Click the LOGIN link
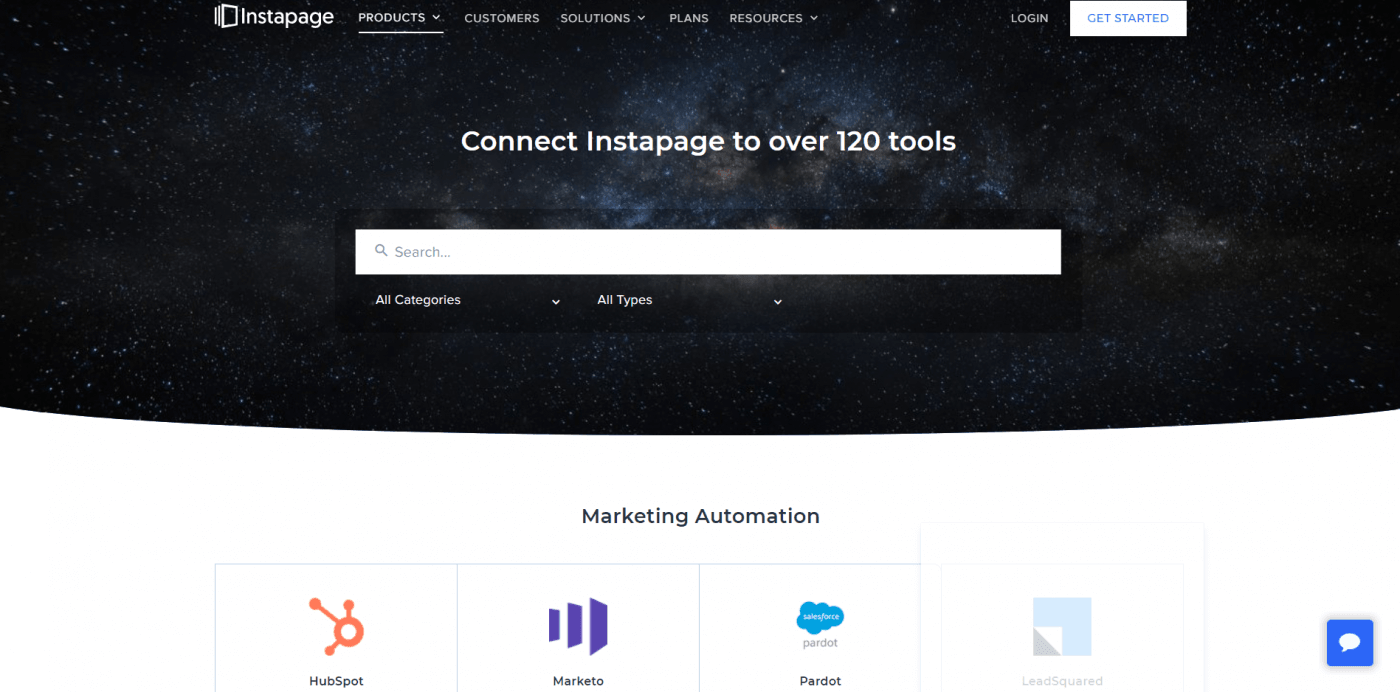This screenshot has width=1400, height=692. [x=1029, y=18]
